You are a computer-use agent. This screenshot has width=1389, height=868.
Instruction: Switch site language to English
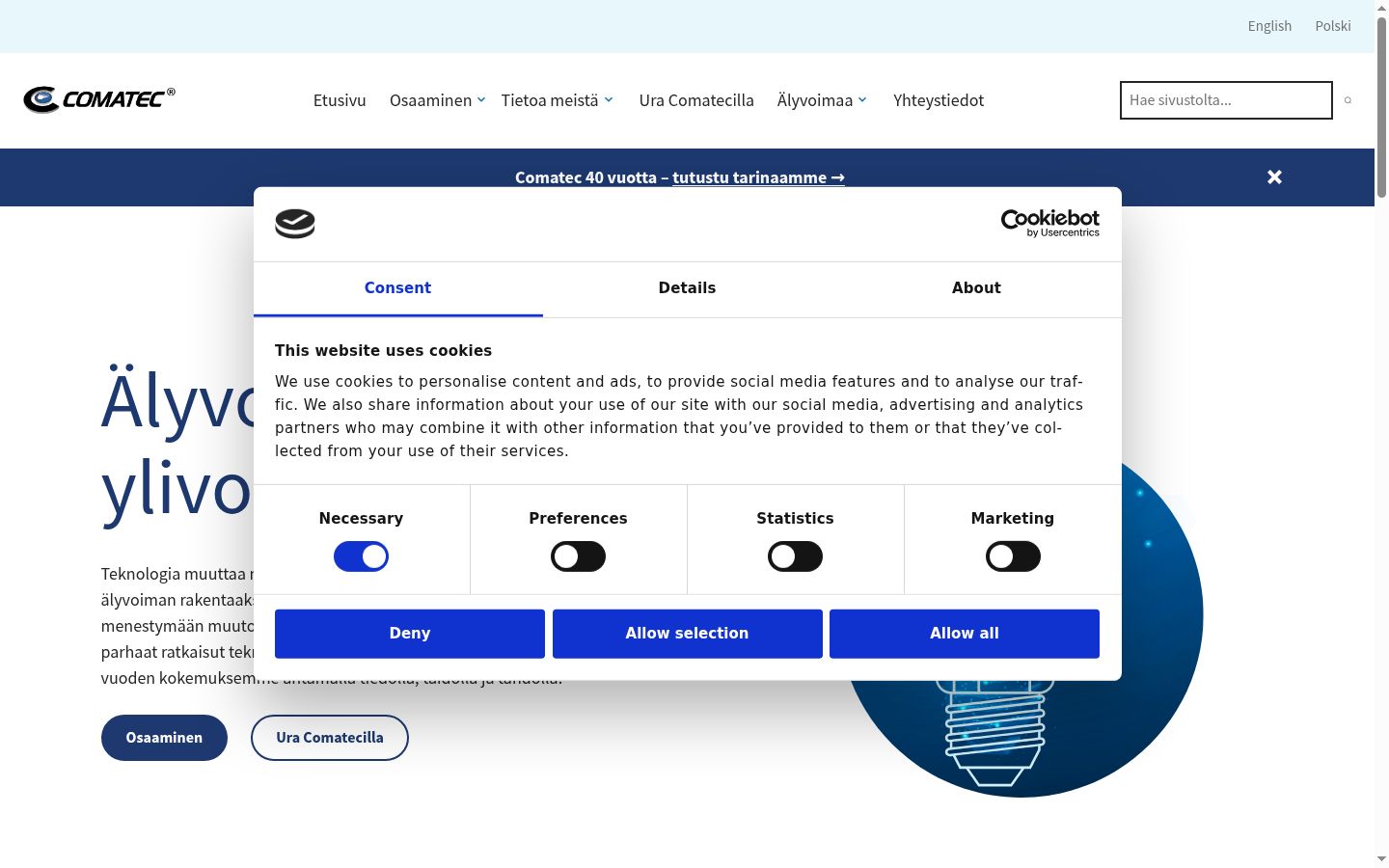(x=1269, y=26)
